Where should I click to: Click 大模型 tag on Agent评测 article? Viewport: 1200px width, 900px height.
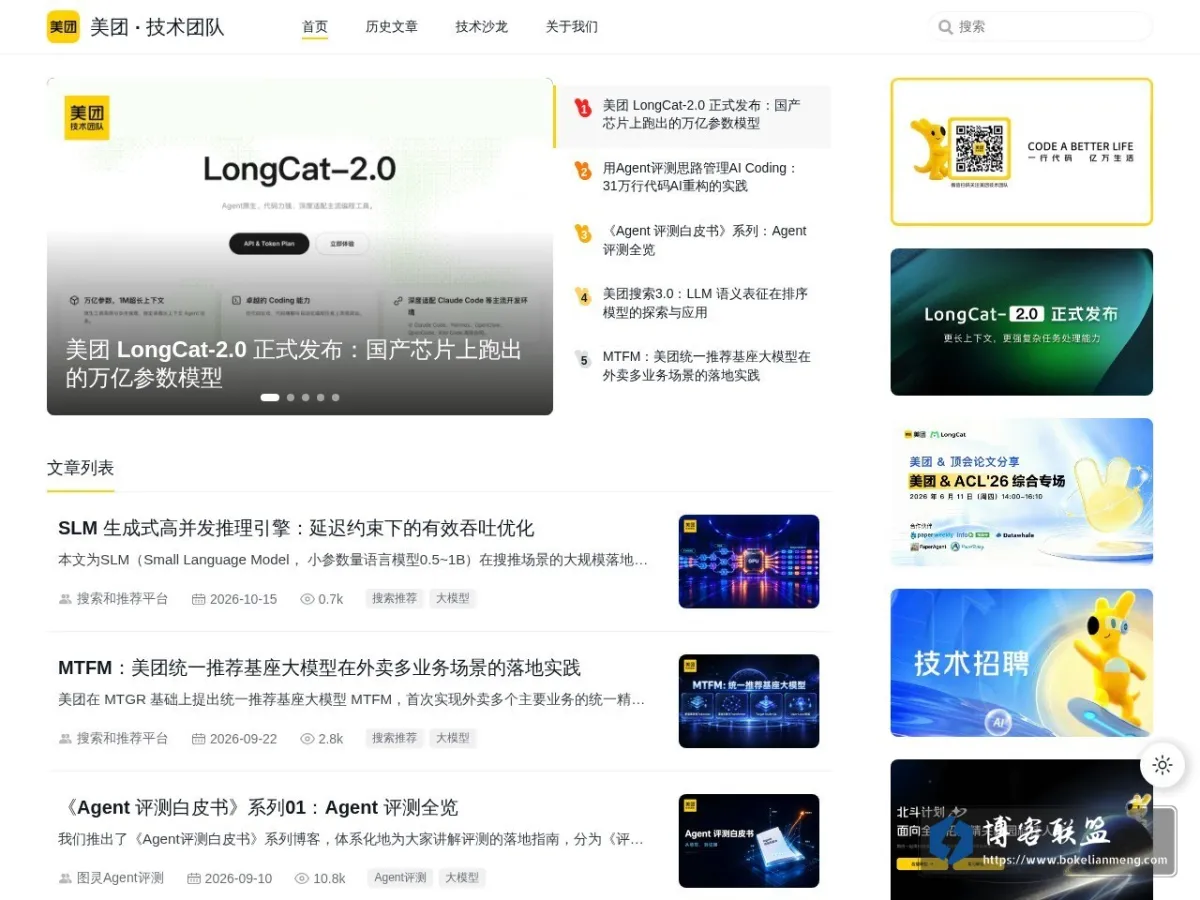(462, 879)
